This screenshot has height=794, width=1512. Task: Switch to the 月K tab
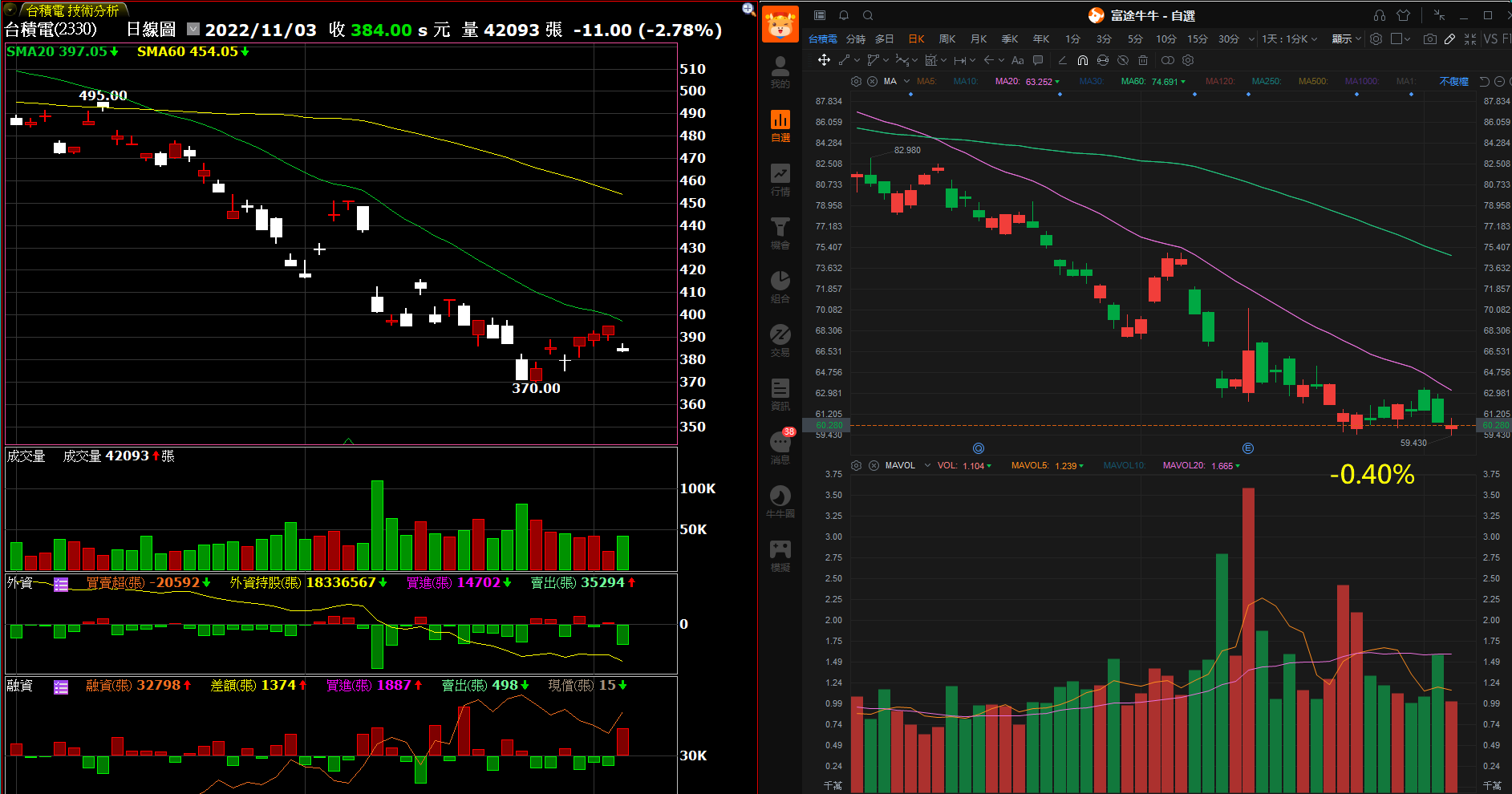point(979,38)
